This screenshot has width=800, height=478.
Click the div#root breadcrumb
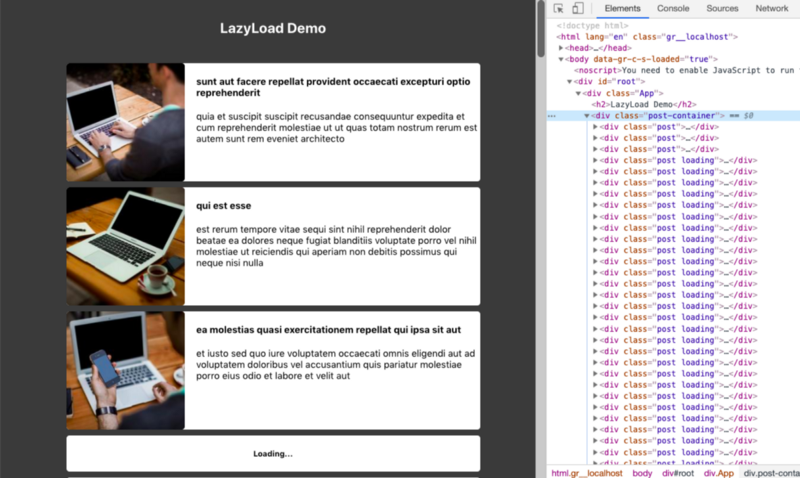click(x=676, y=472)
